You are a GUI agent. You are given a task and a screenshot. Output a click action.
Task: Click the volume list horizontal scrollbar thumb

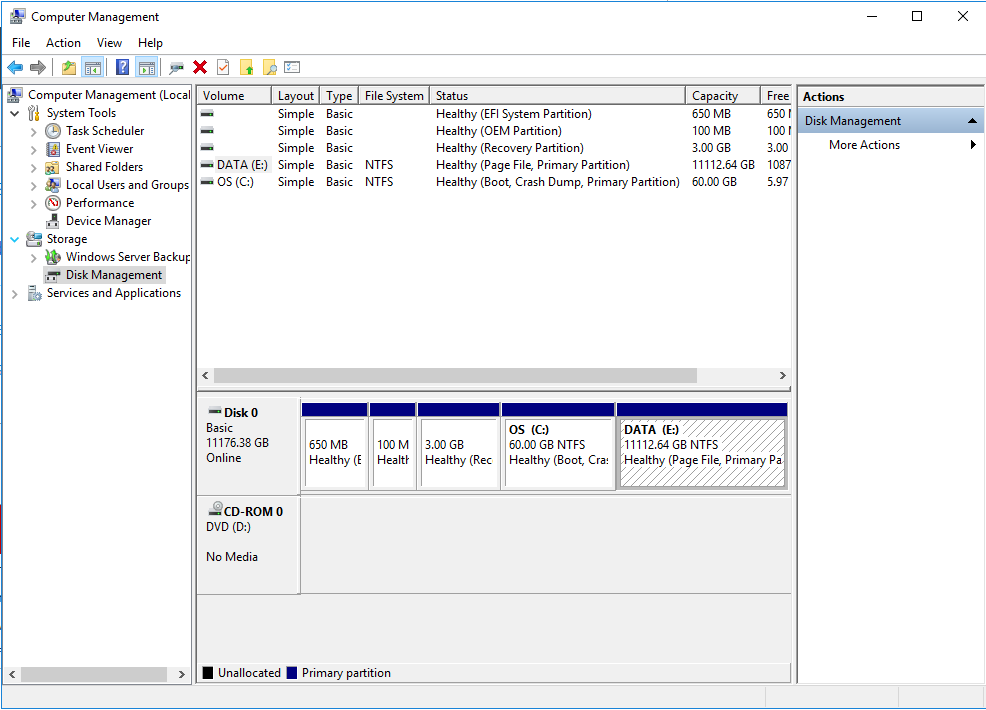tap(455, 375)
